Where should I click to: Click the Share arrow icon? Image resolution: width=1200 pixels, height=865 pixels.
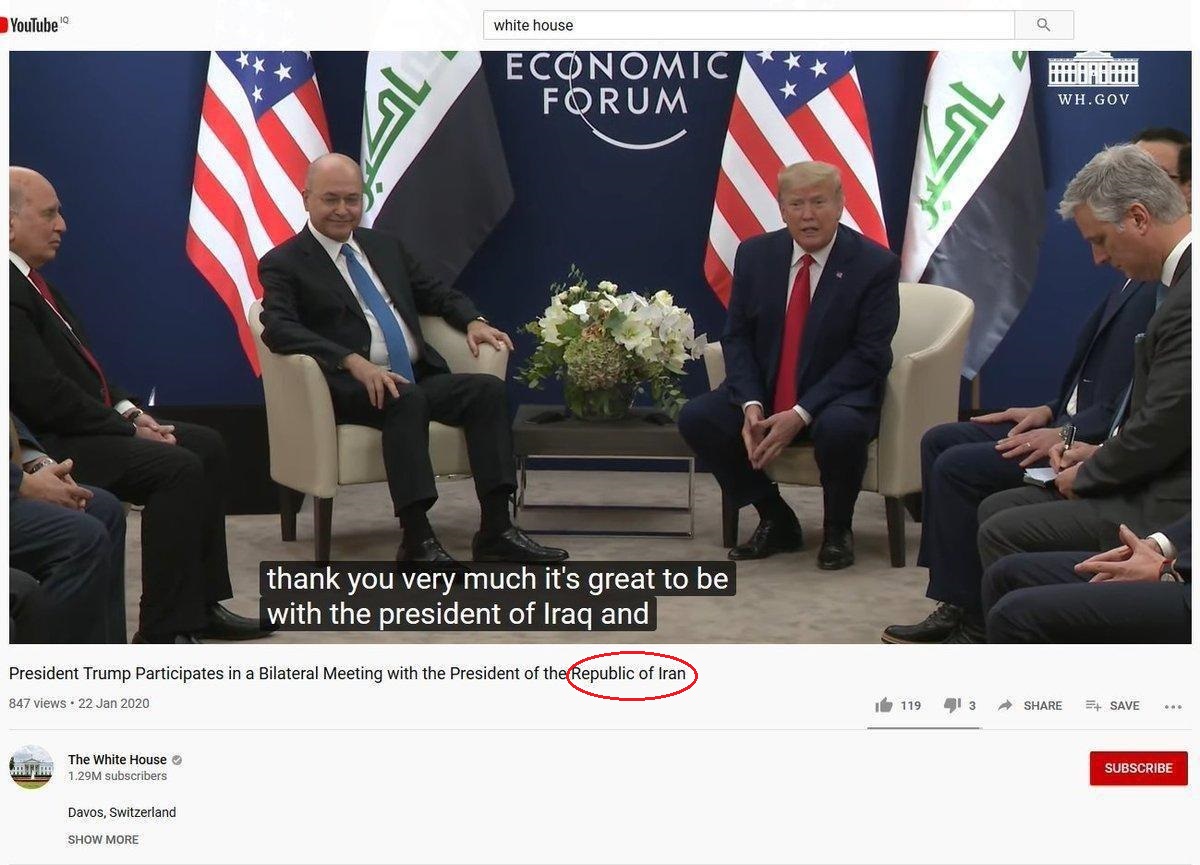pyautogui.click(x=1005, y=705)
